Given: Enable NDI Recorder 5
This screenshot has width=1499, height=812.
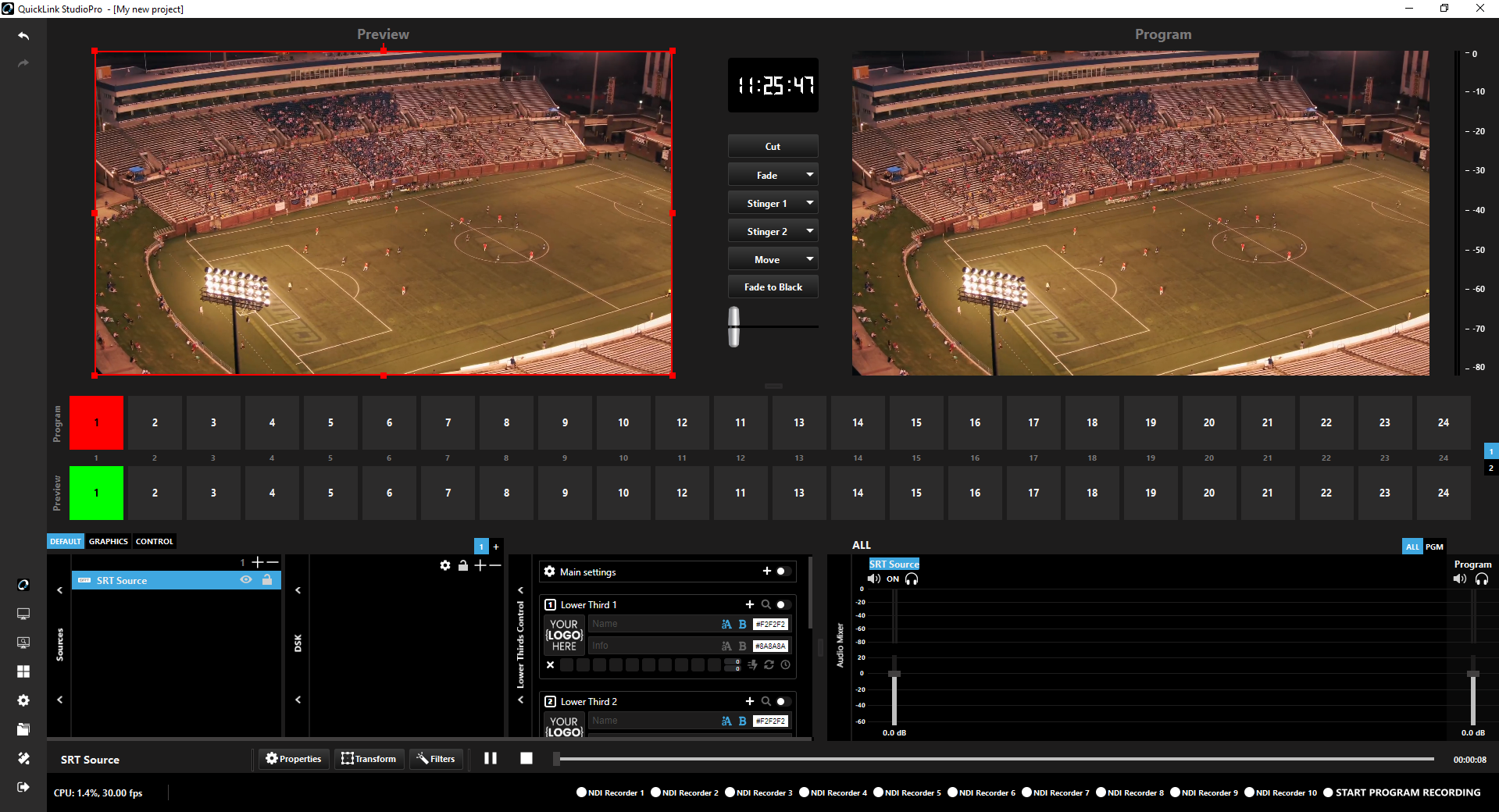Looking at the screenshot, I should click(908, 792).
